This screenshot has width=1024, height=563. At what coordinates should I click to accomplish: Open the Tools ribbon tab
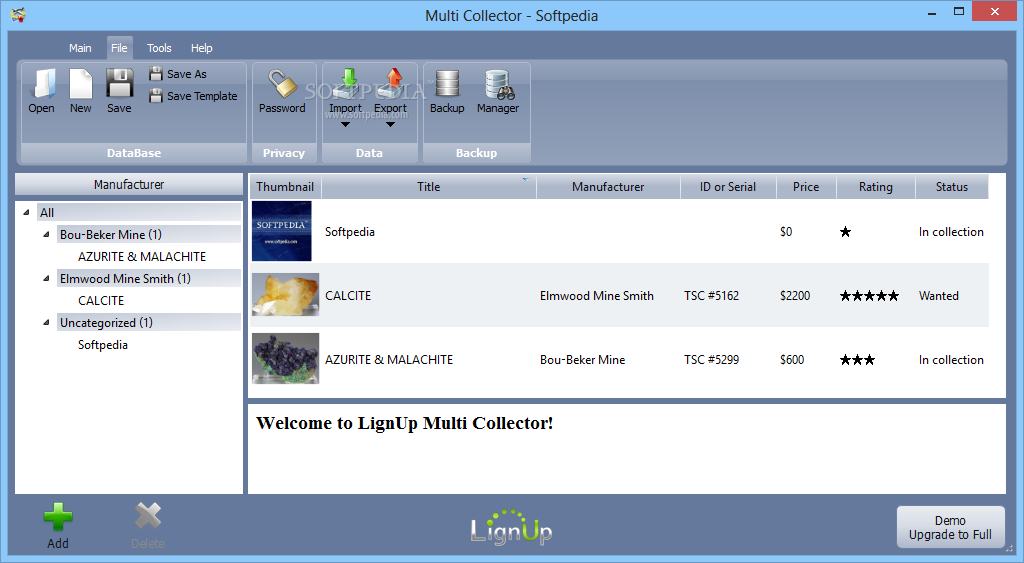[x=159, y=48]
